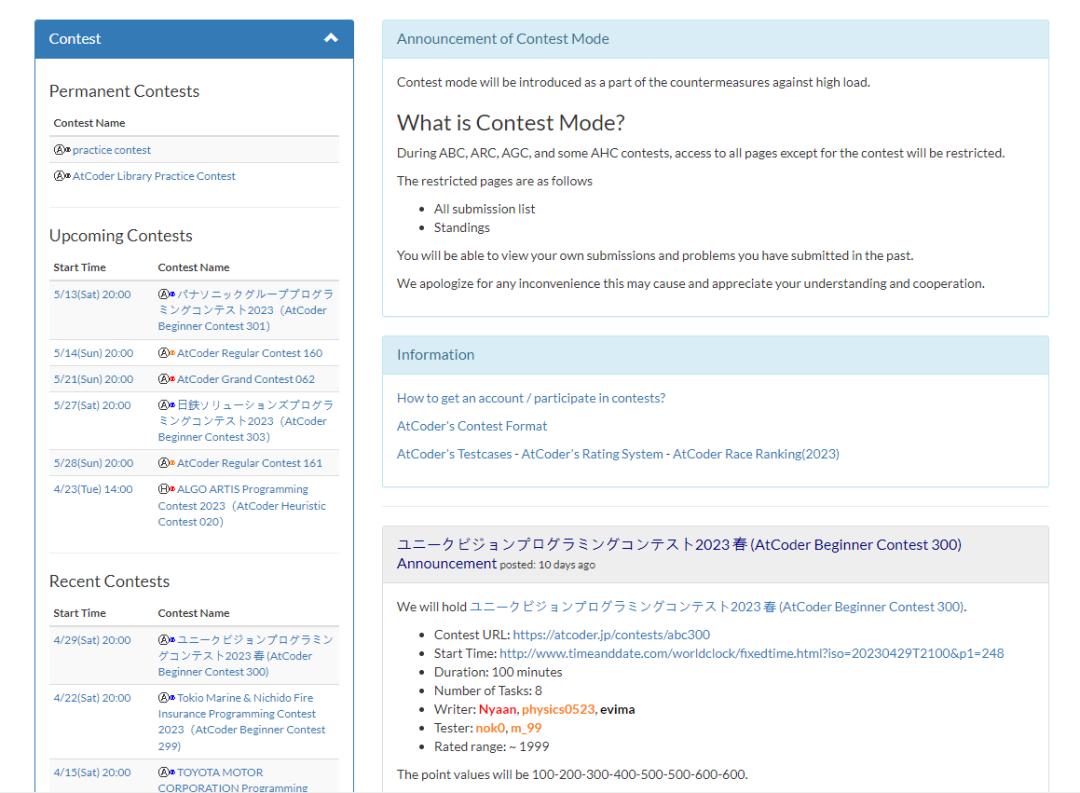
Task: Click start time 5/27(Sat) 20:00
Action: click(x=92, y=405)
